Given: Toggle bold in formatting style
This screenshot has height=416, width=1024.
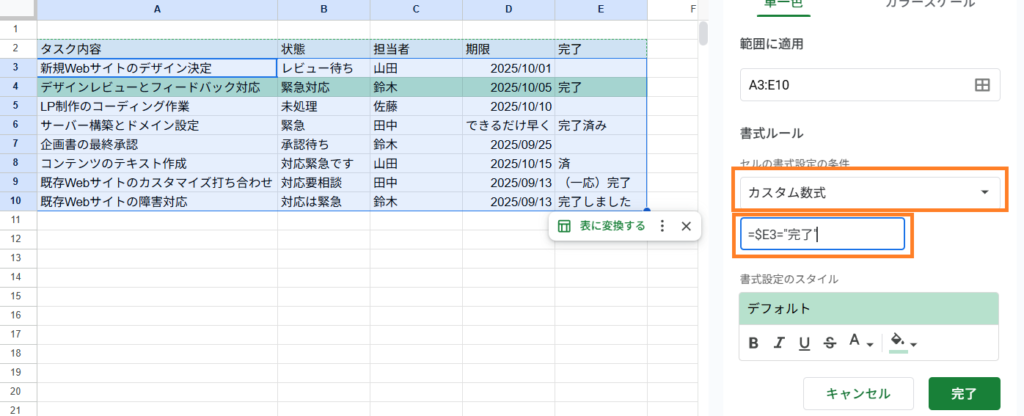Looking at the screenshot, I should click(x=755, y=343).
